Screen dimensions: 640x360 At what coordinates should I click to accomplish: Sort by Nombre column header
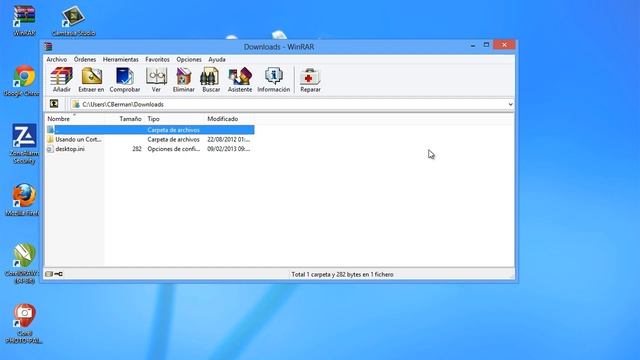[x=75, y=119]
